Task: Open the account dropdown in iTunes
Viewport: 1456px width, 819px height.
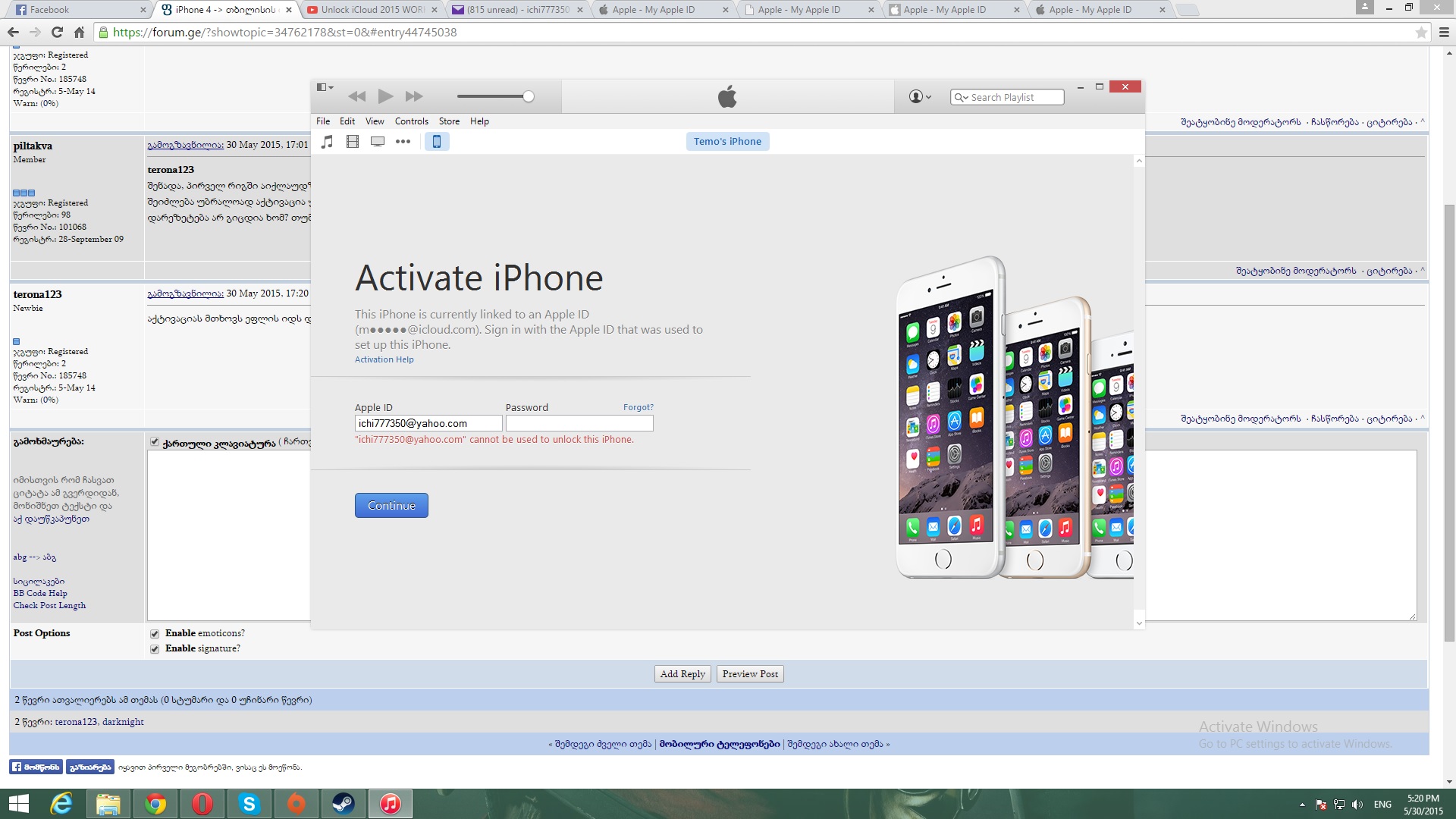Action: [x=920, y=97]
